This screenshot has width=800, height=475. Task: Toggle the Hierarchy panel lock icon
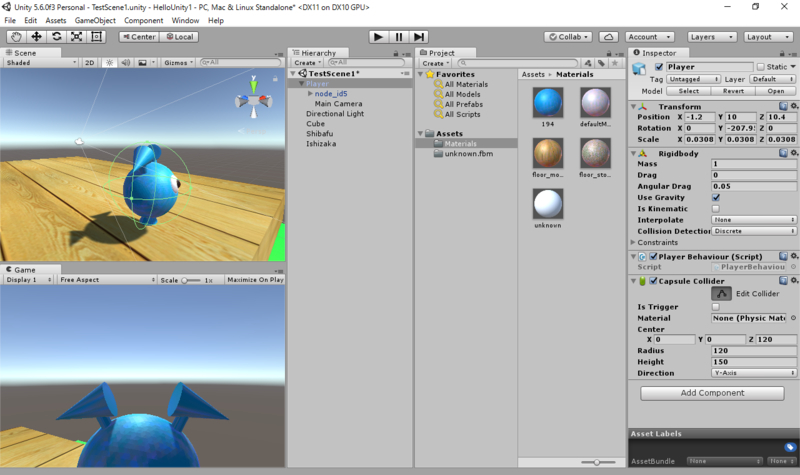pos(395,54)
